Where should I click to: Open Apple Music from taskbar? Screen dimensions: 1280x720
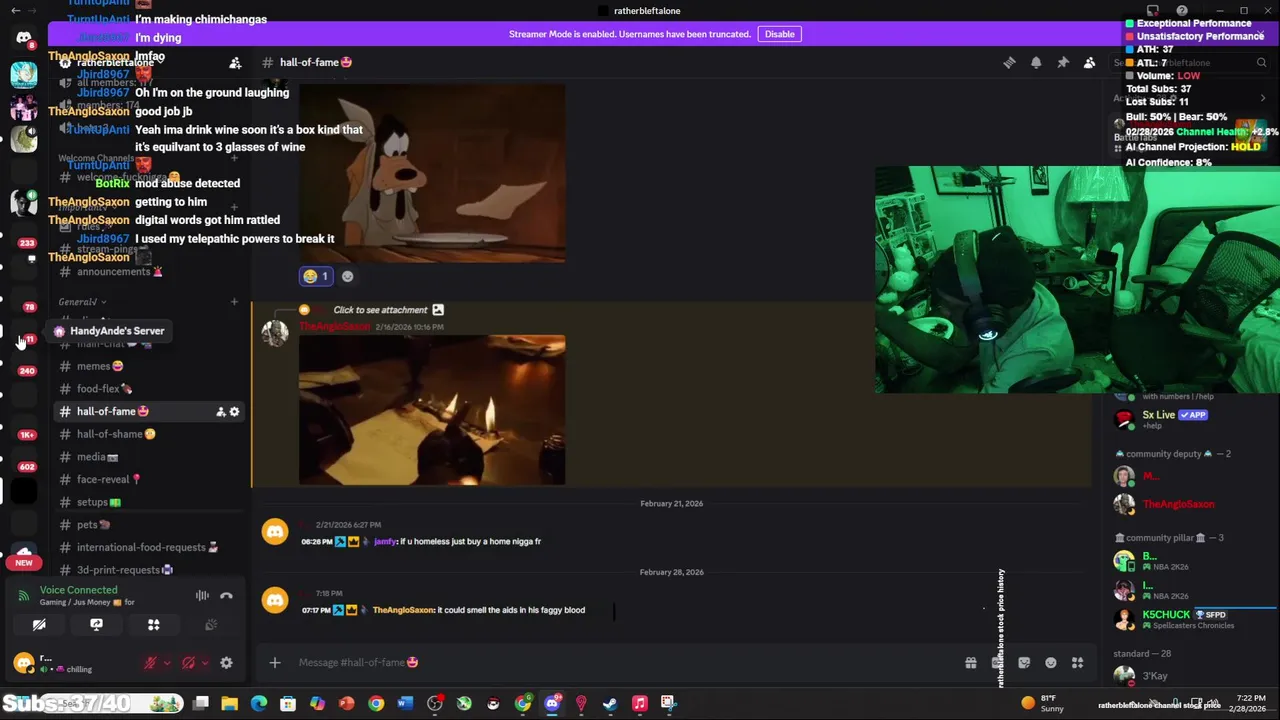(x=639, y=703)
